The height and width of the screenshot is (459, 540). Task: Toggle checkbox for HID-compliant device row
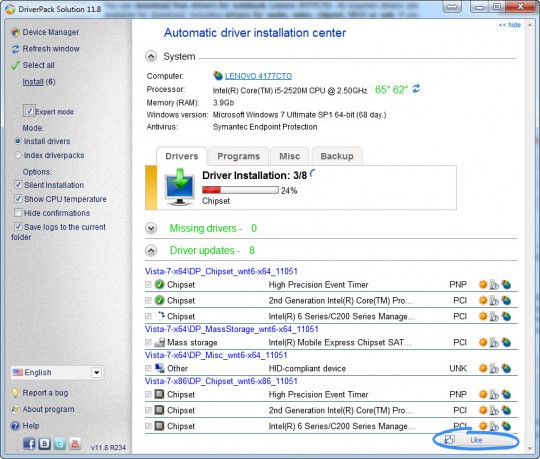[x=148, y=368]
